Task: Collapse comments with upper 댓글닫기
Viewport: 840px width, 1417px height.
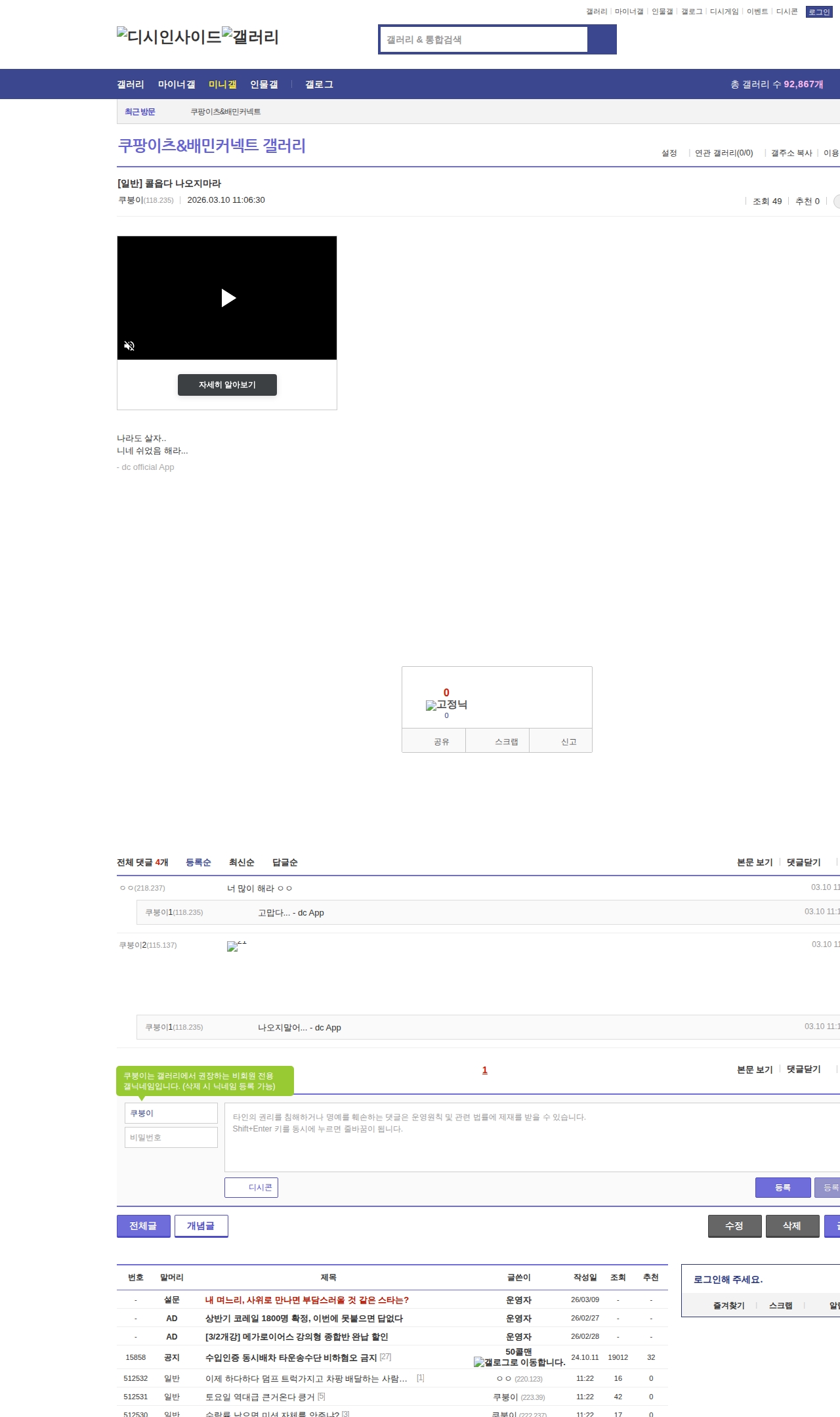Action: pyautogui.click(x=804, y=862)
